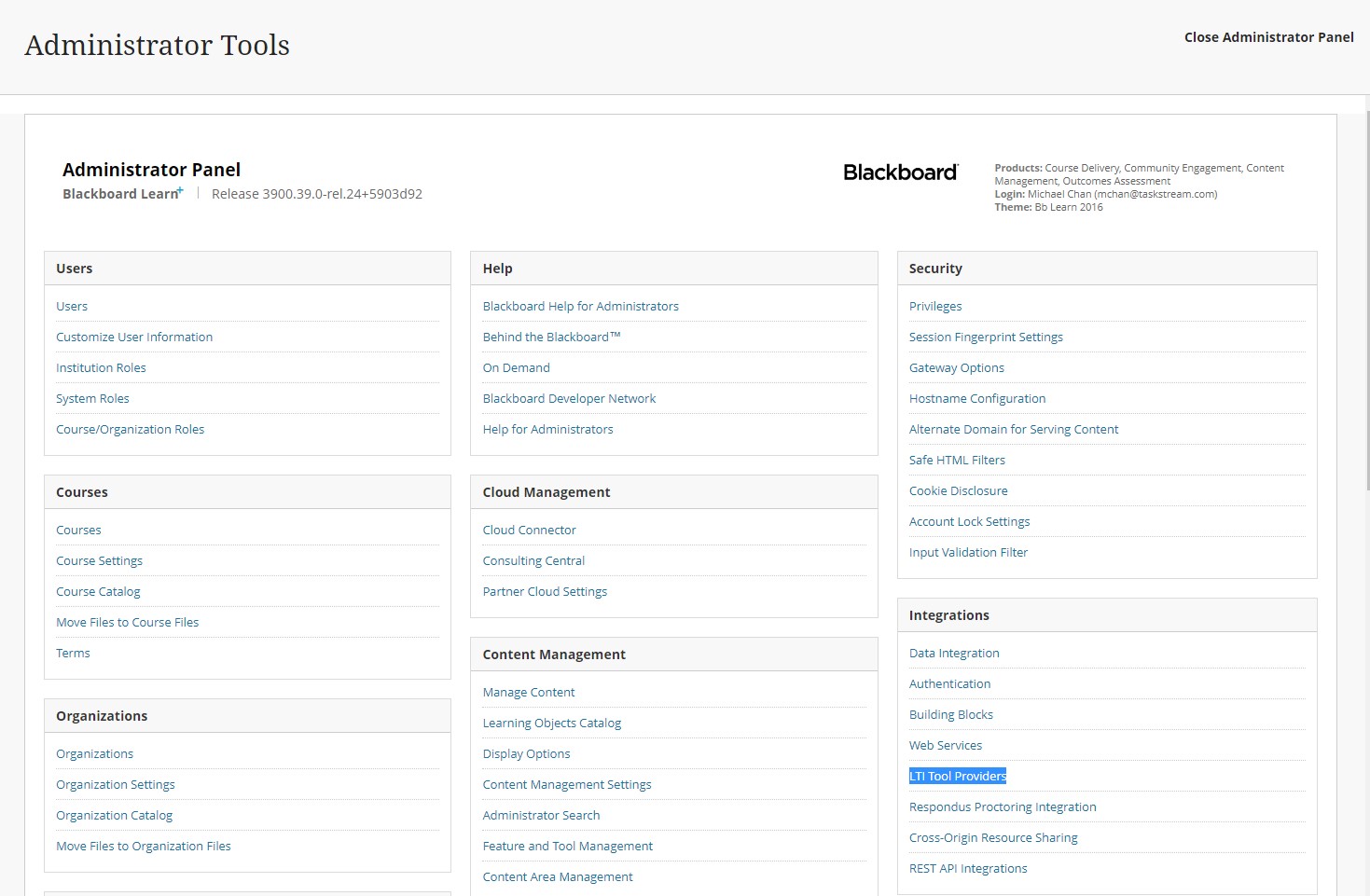Open Respondus Proctoring Integration
This screenshot has width=1370, height=896.
point(1003,806)
